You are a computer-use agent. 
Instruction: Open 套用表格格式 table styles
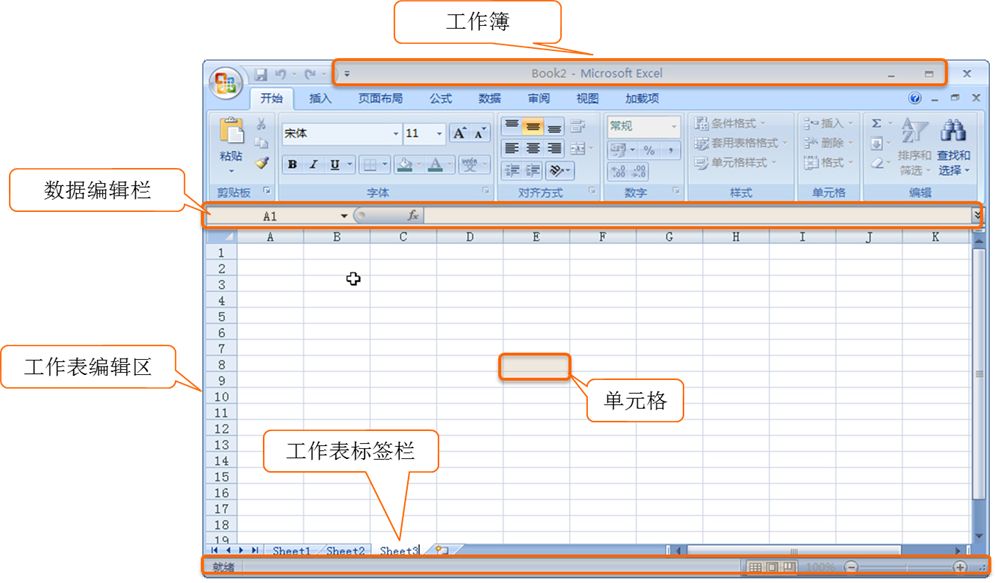(x=741, y=143)
